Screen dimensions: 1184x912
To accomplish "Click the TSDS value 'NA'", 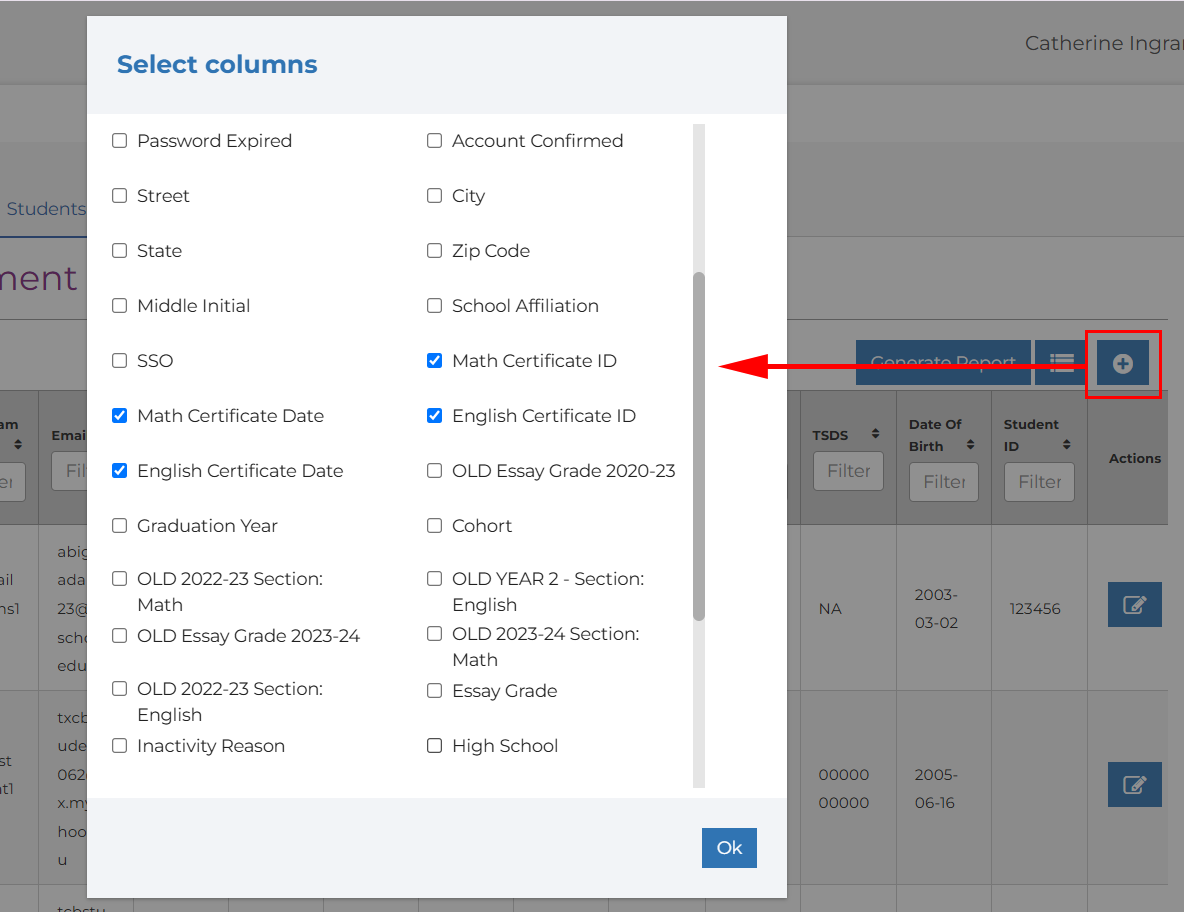I will coord(830,609).
